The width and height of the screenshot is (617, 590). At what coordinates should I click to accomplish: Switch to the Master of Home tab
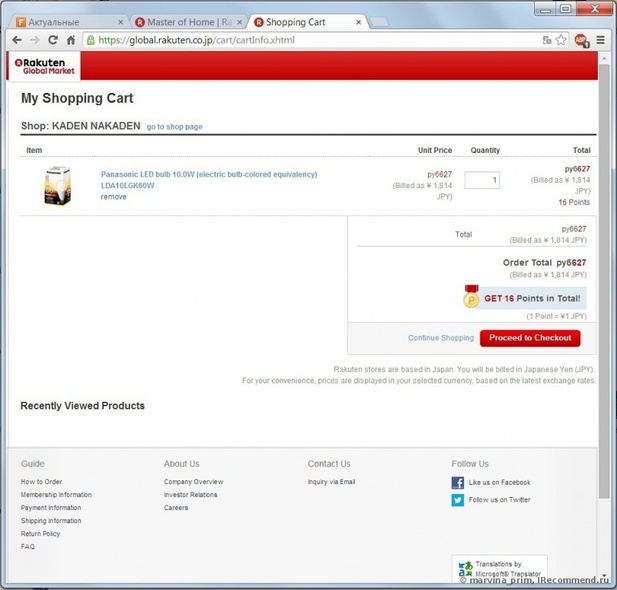coord(189,22)
